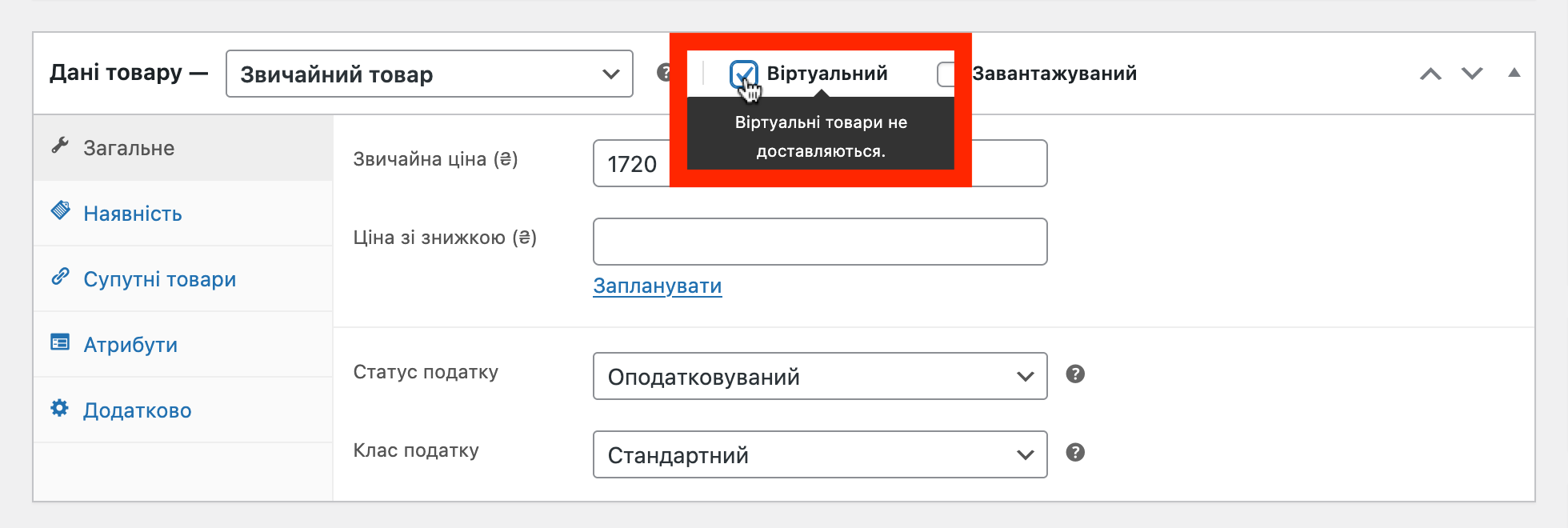Click the tag icon next to Наявність
The image size is (1568, 528).
coord(60,211)
